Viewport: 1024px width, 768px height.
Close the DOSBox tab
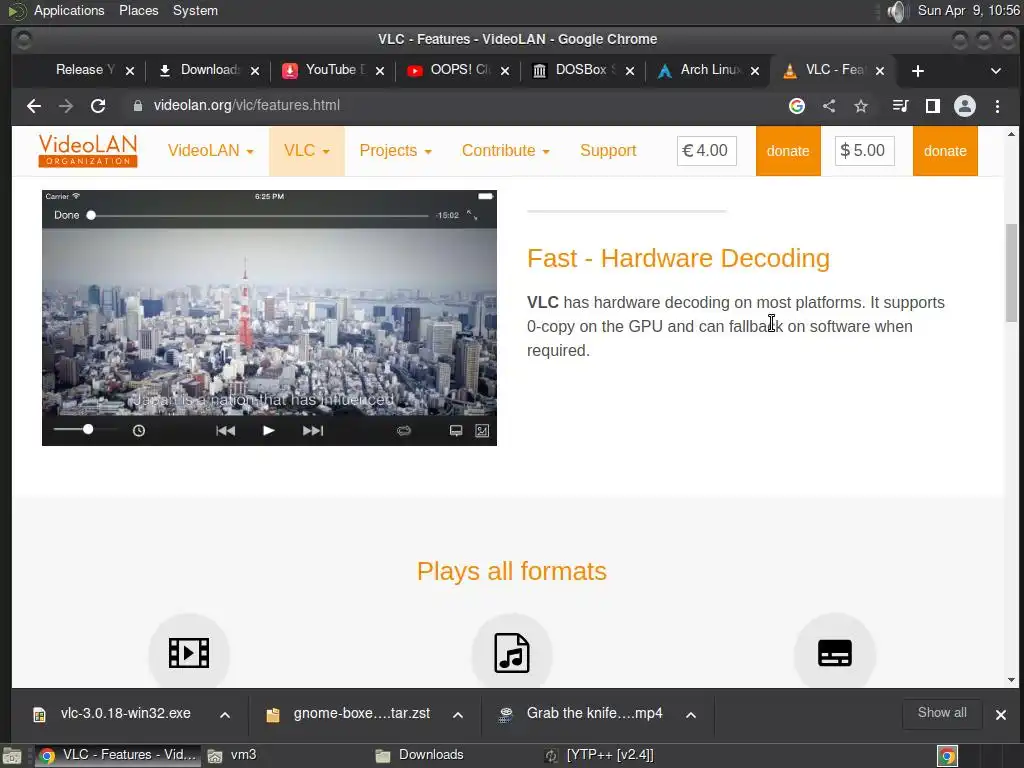[x=630, y=71]
